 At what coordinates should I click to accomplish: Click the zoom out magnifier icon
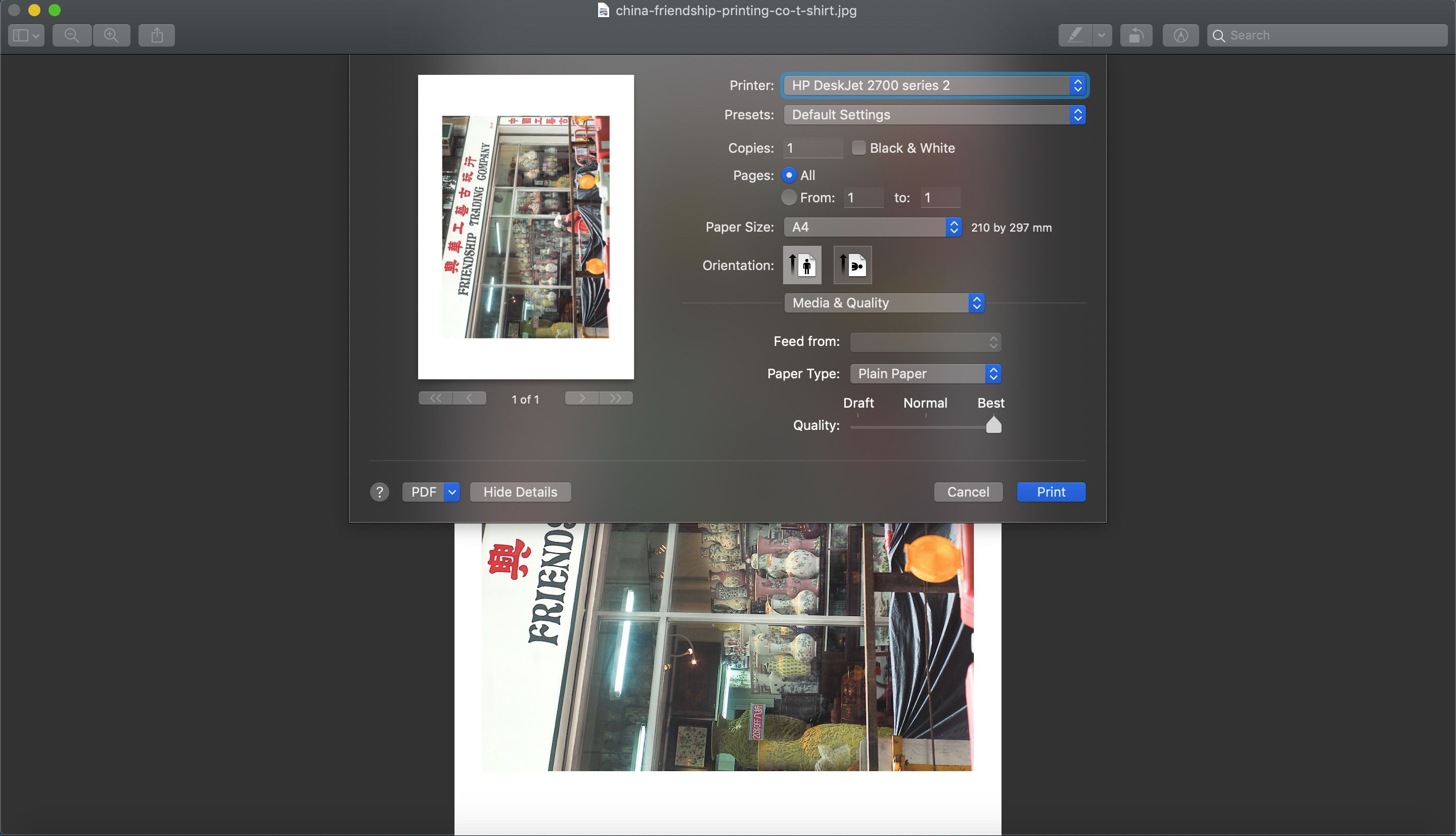point(72,35)
